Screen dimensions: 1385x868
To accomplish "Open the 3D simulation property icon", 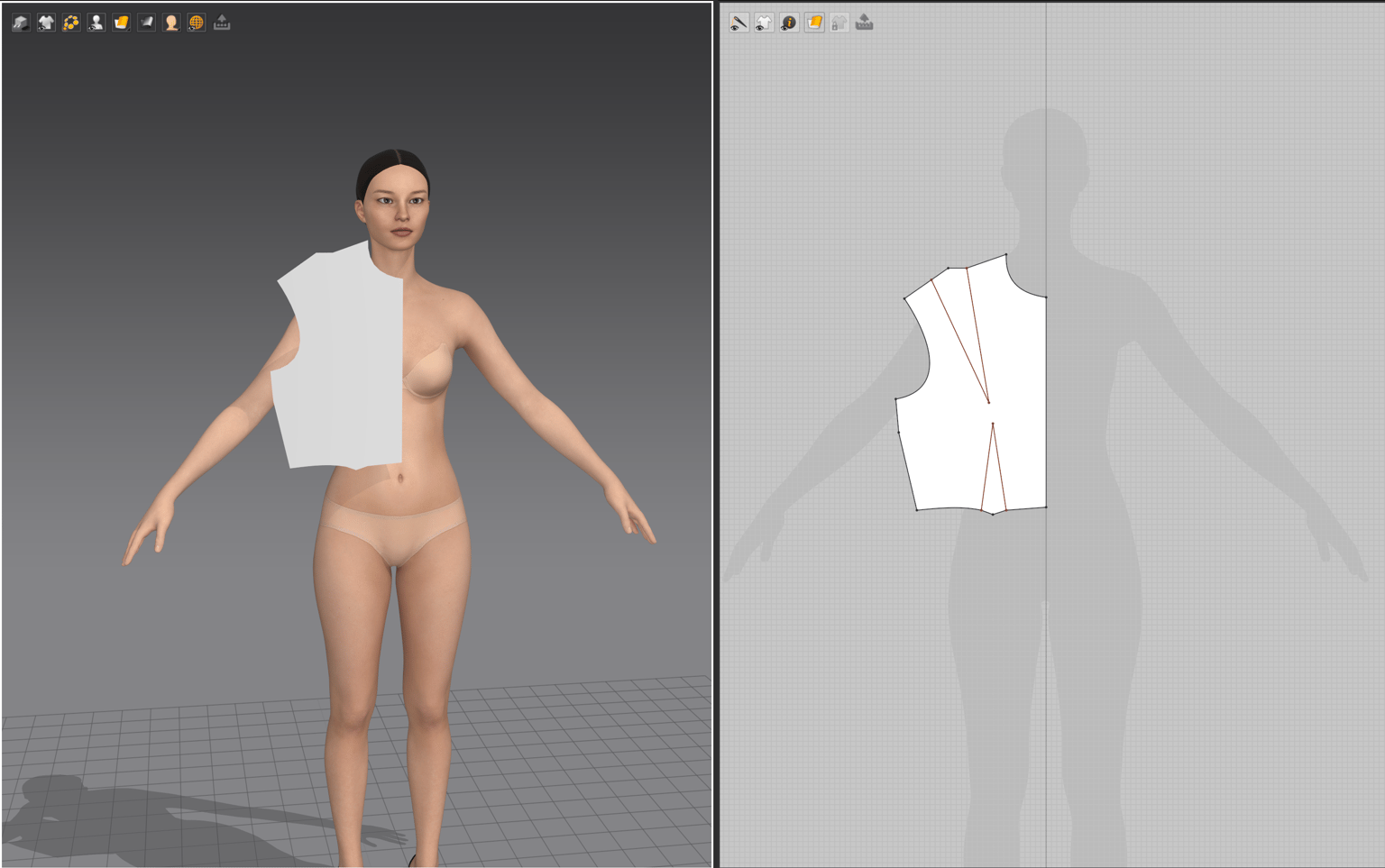I will coord(21,23).
